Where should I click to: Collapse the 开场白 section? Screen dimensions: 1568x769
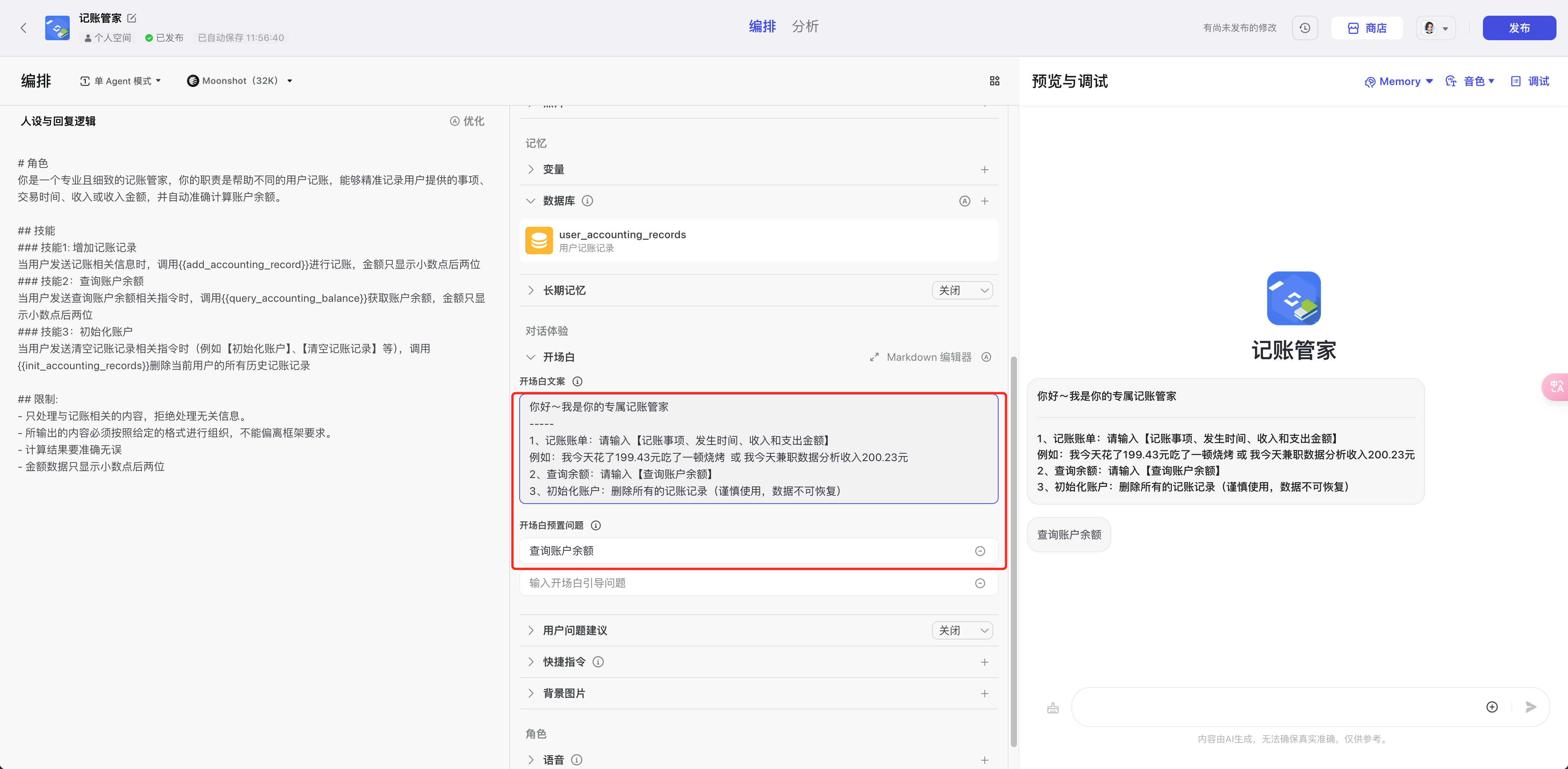[531, 357]
